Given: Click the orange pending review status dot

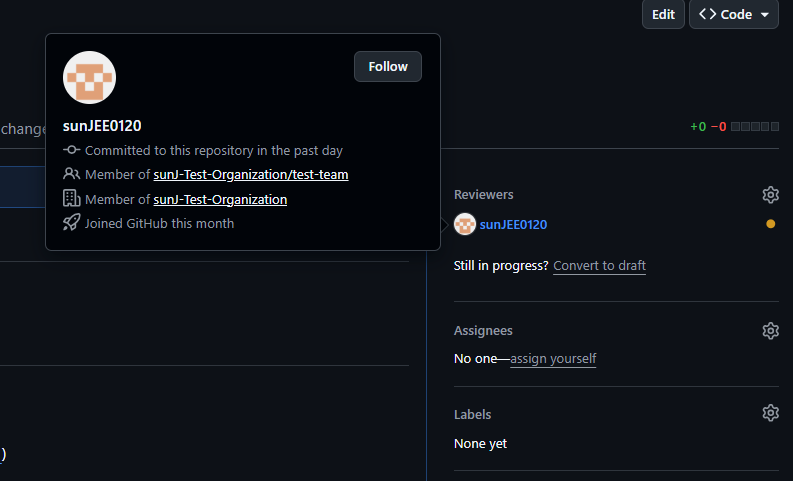Looking at the screenshot, I should (x=770, y=224).
